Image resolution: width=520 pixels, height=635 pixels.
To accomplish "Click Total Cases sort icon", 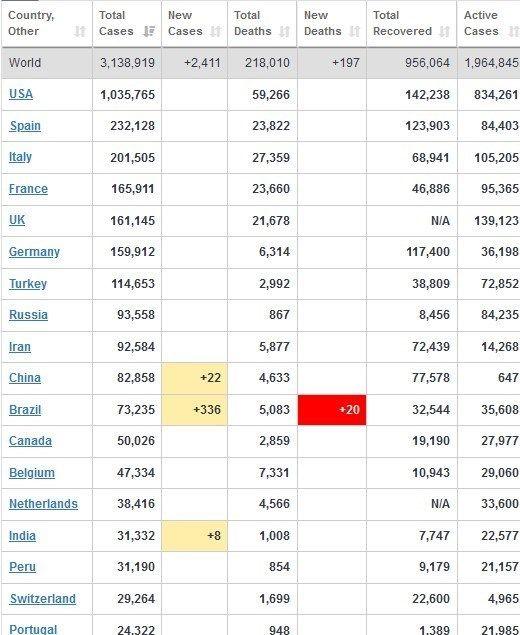I will 149,31.
